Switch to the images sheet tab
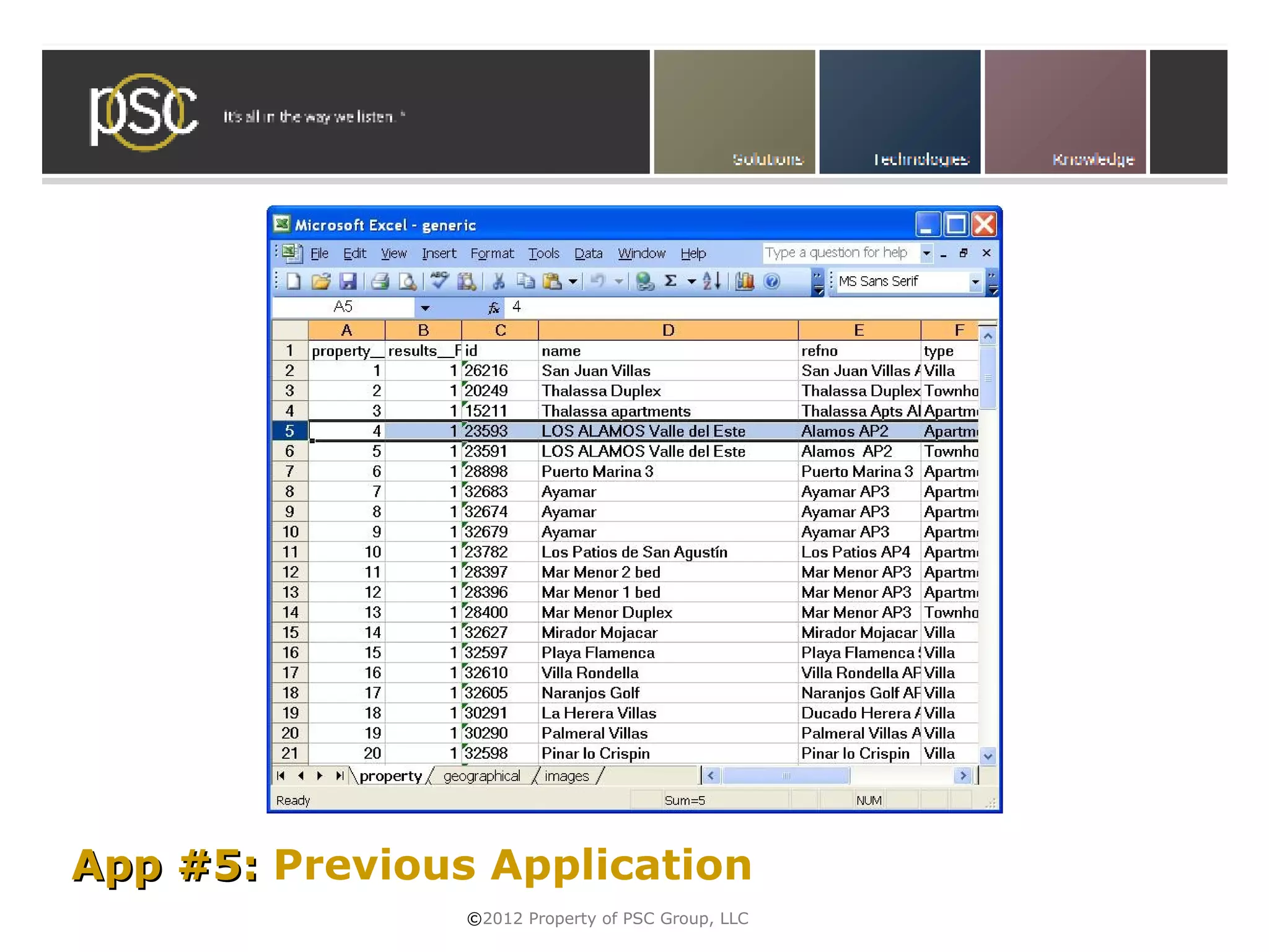1269x952 pixels. pos(566,776)
